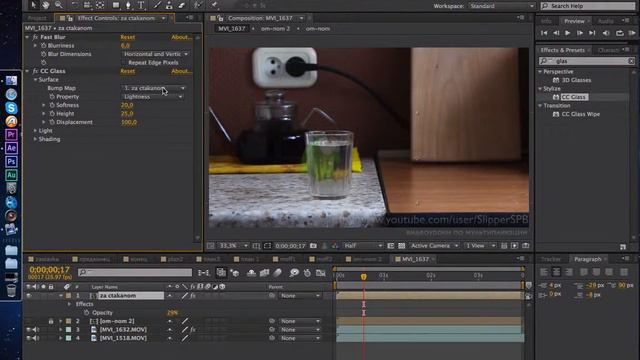Click the Graph Editor timeline icon
This screenshot has height=360, width=640.
click(321, 273)
